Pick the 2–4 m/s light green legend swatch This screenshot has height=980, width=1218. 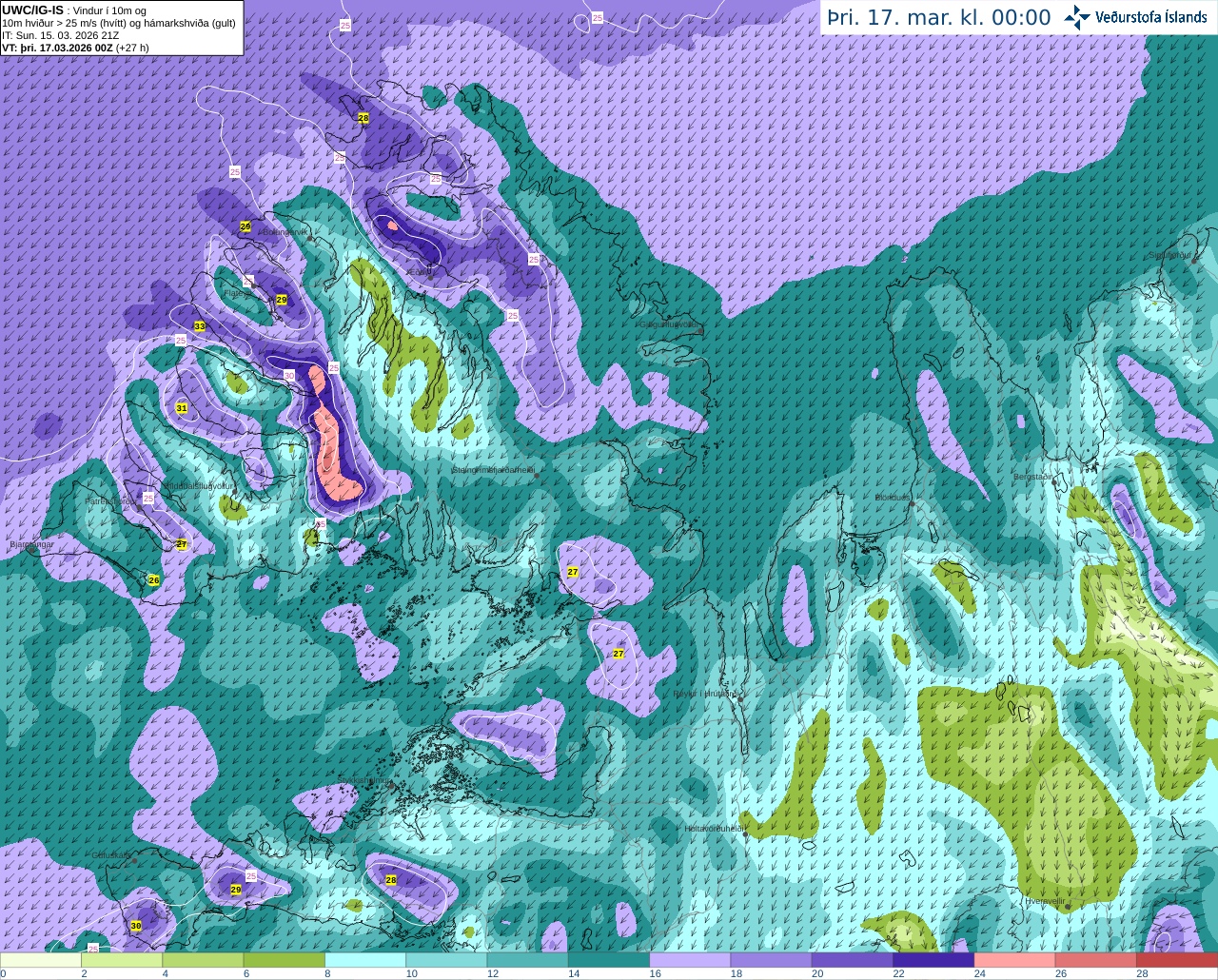pos(123,960)
